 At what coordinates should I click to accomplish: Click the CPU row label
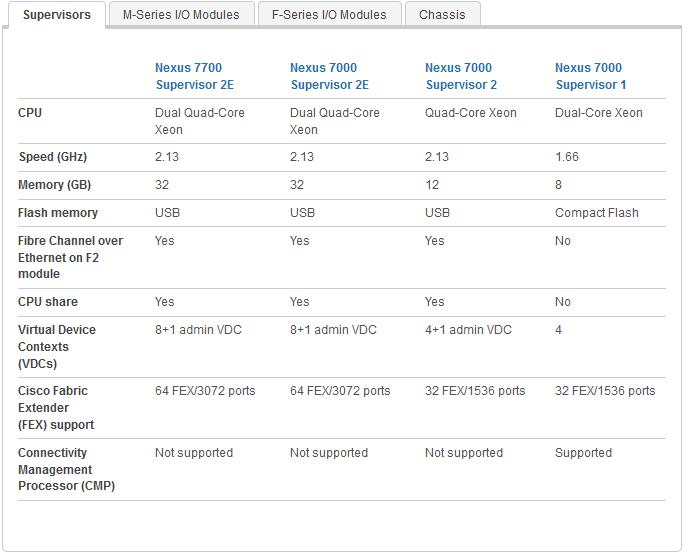click(x=30, y=113)
